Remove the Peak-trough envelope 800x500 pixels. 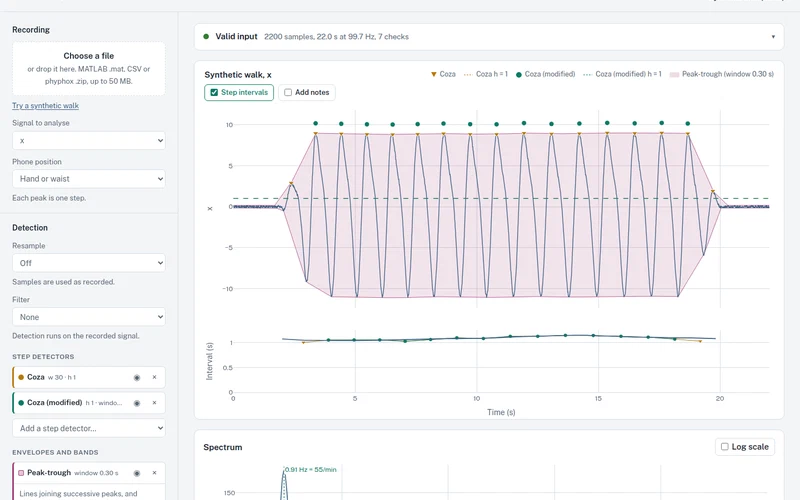tap(155, 473)
